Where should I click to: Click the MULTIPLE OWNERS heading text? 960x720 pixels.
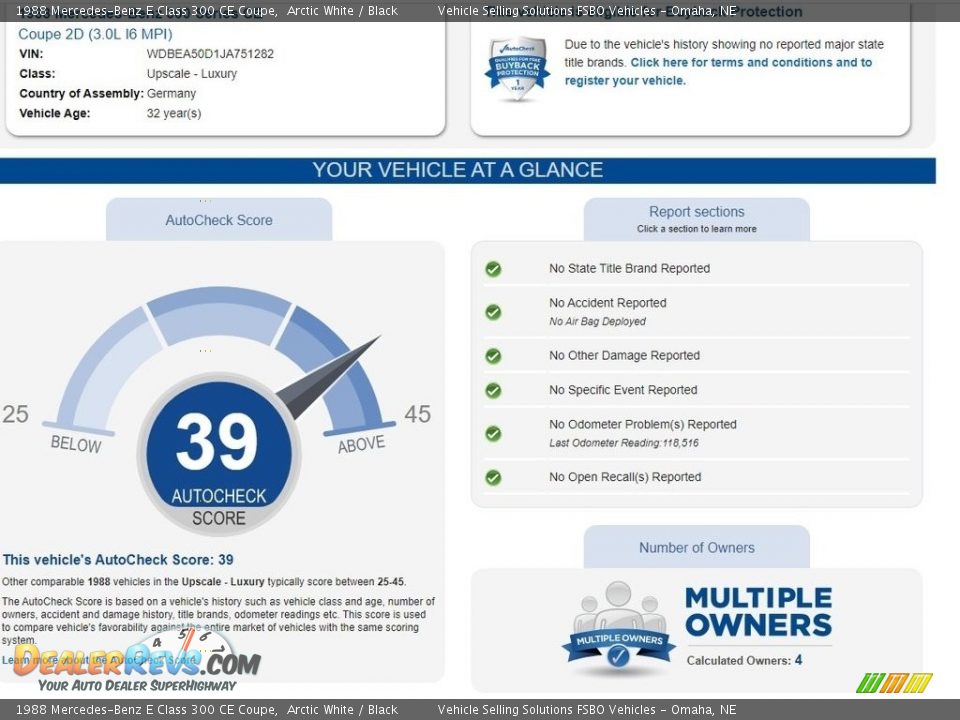(x=759, y=611)
